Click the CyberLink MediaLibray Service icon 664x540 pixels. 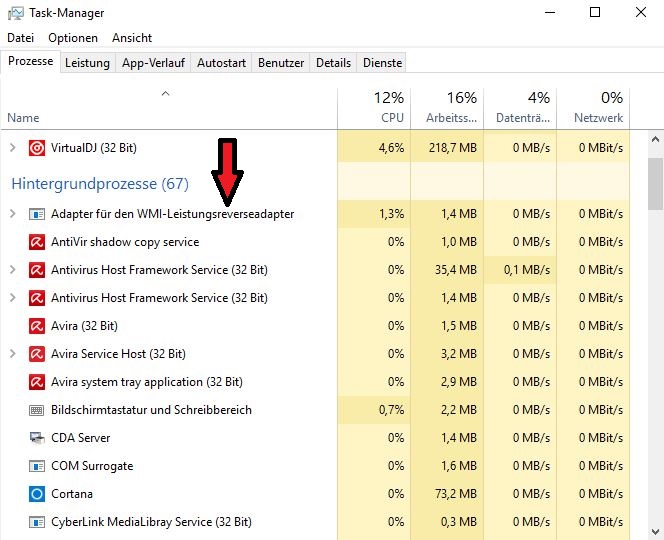click(x=37, y=522)
